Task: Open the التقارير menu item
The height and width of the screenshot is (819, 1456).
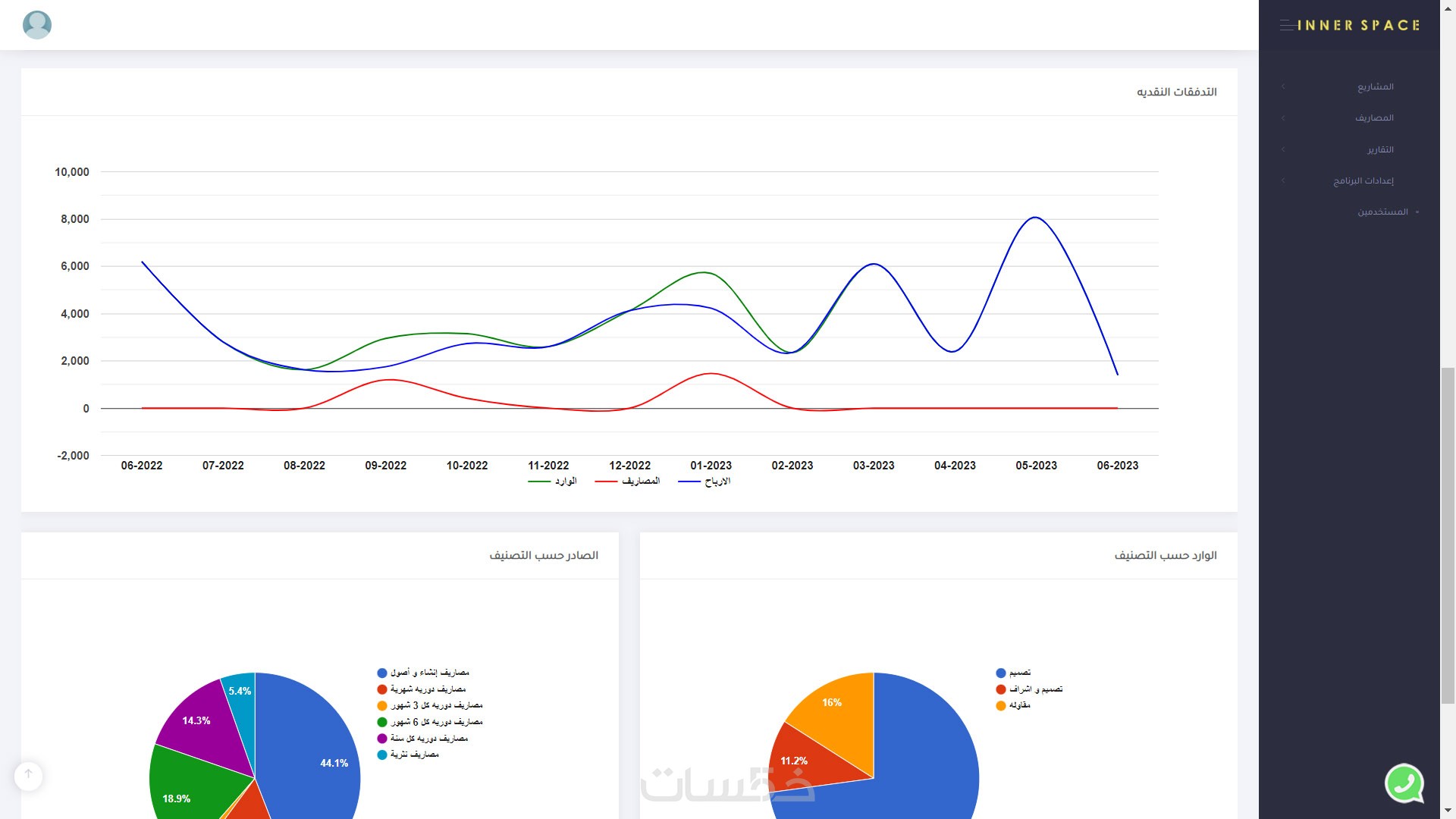Action: coord(1380,149)
